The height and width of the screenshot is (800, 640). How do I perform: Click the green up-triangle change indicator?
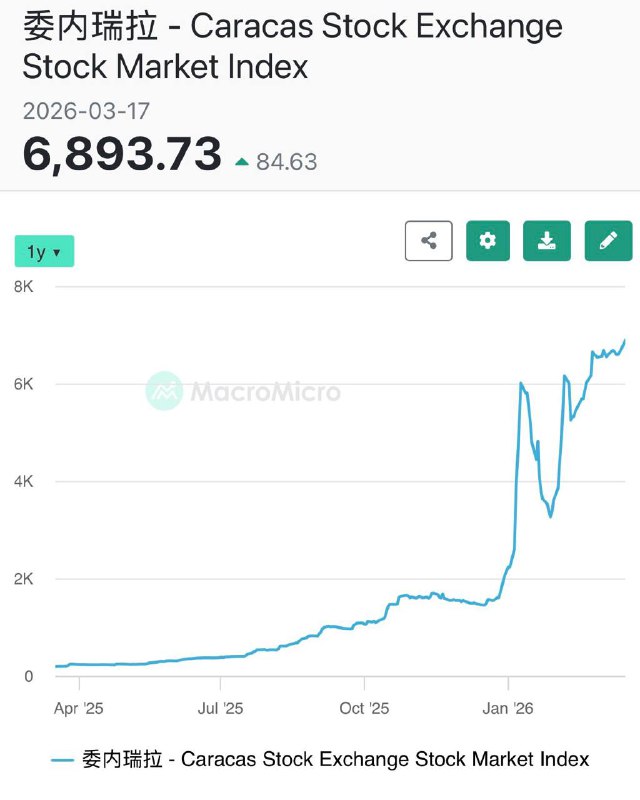[241, 161]
